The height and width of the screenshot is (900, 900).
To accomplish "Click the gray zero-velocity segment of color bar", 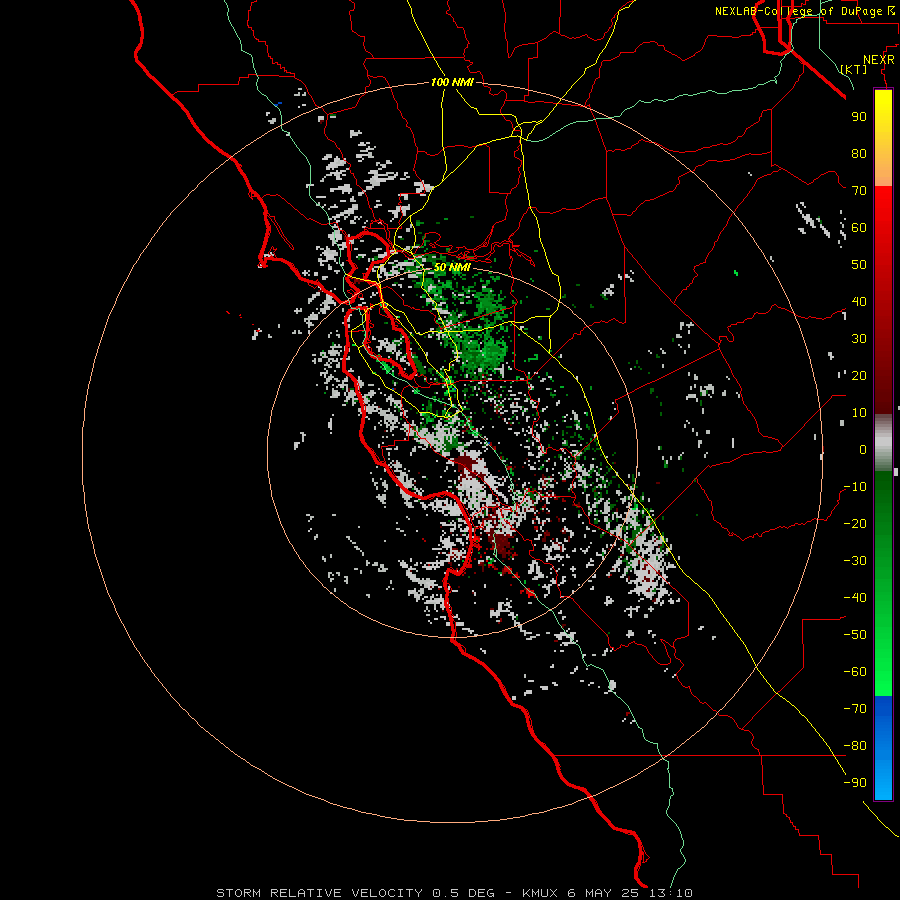I will pyautogui.click(x=883, y=442).
